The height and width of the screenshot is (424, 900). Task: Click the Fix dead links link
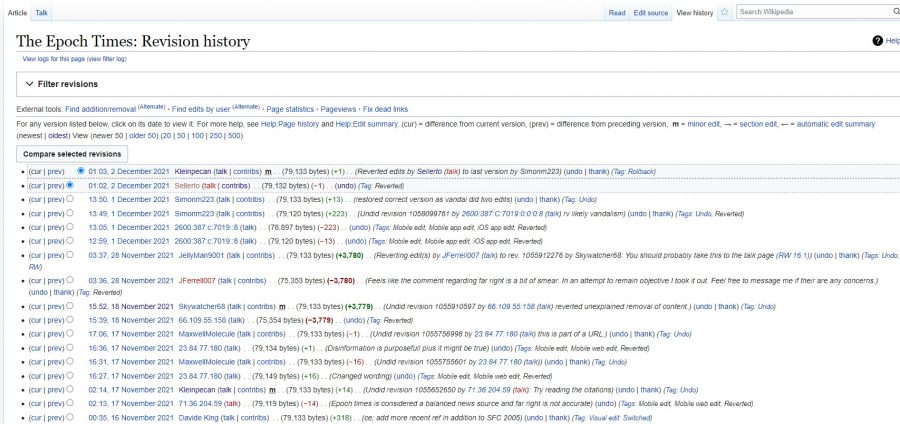click(386, 109)
